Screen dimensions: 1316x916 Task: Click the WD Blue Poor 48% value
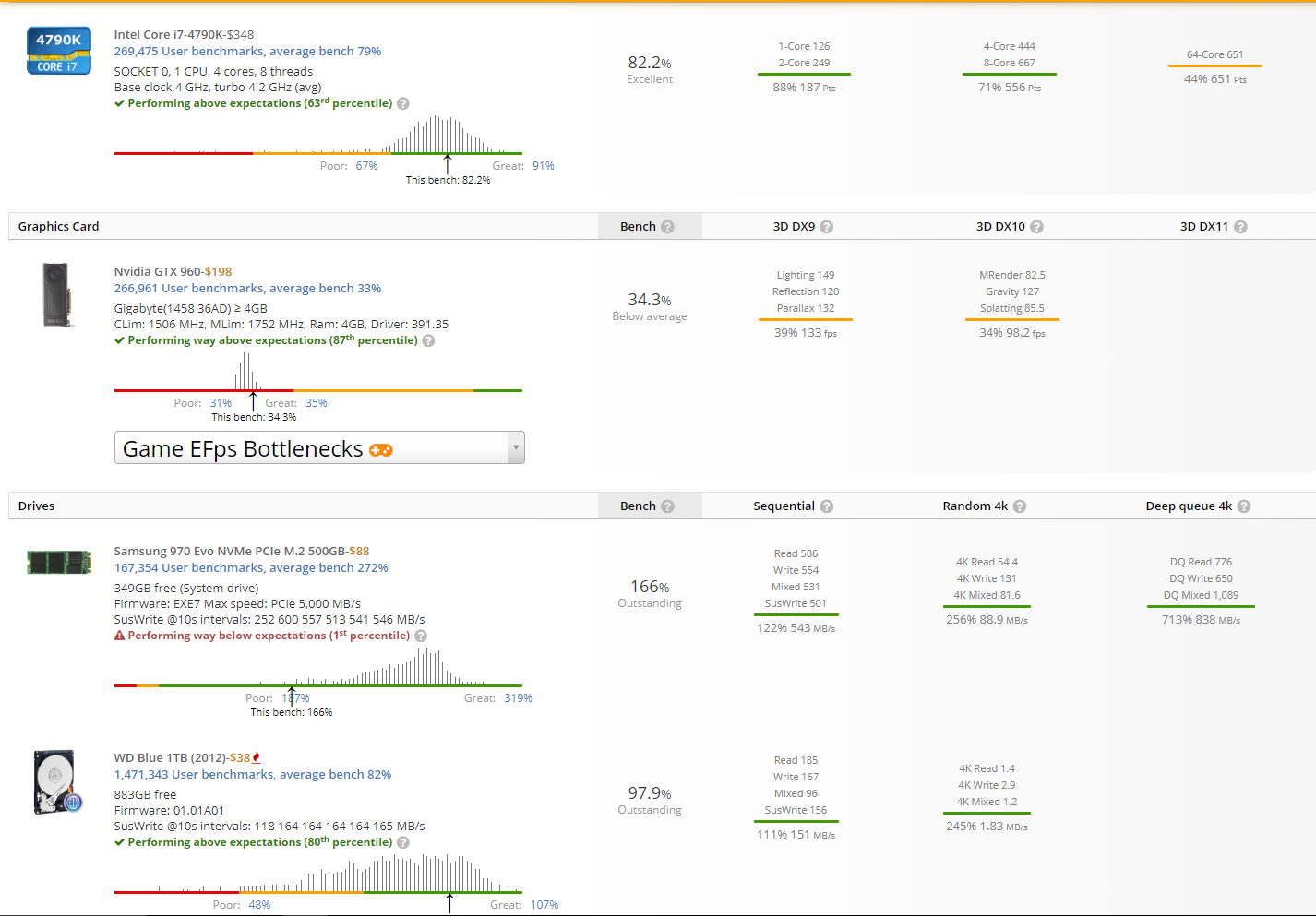pos(259,905)
